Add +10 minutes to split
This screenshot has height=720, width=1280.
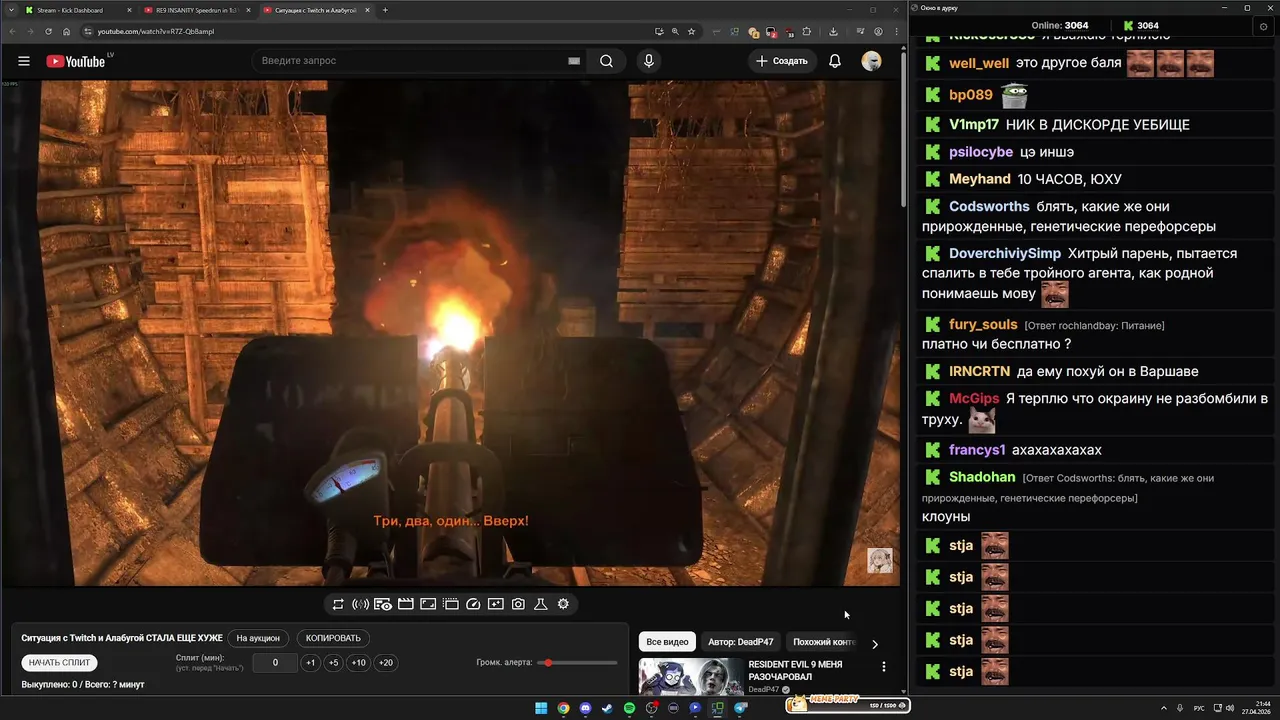tap(358, 662)
